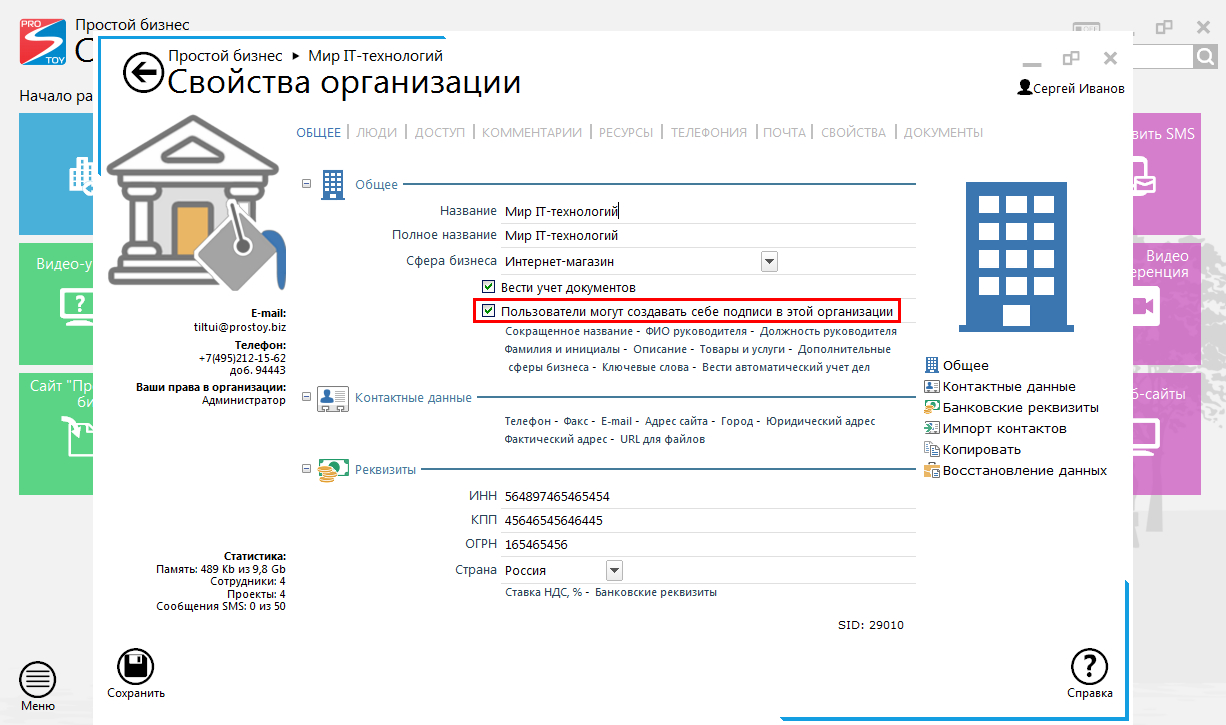The width and height of the screenshot is (1226, 725).
Task: Click the back arrow icon
Action: [x=143, y=72]
